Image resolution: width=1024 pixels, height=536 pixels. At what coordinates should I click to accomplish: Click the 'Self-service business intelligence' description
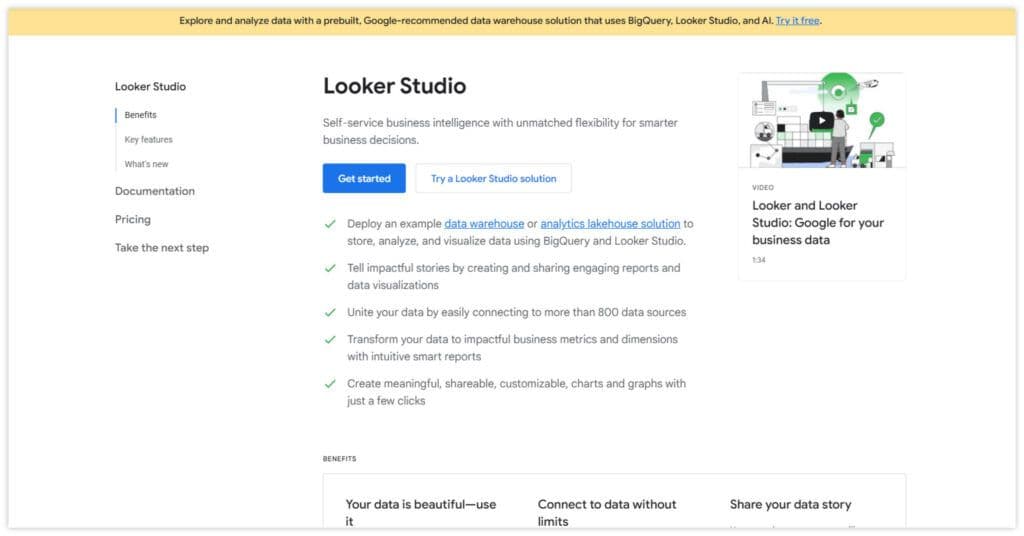500,131
